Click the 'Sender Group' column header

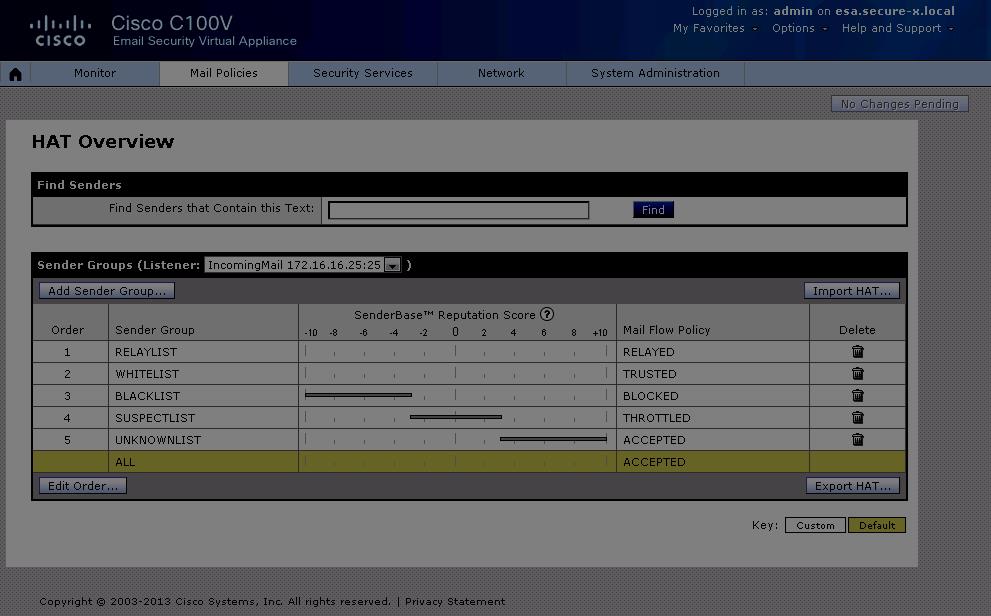[x=155, y=330]
